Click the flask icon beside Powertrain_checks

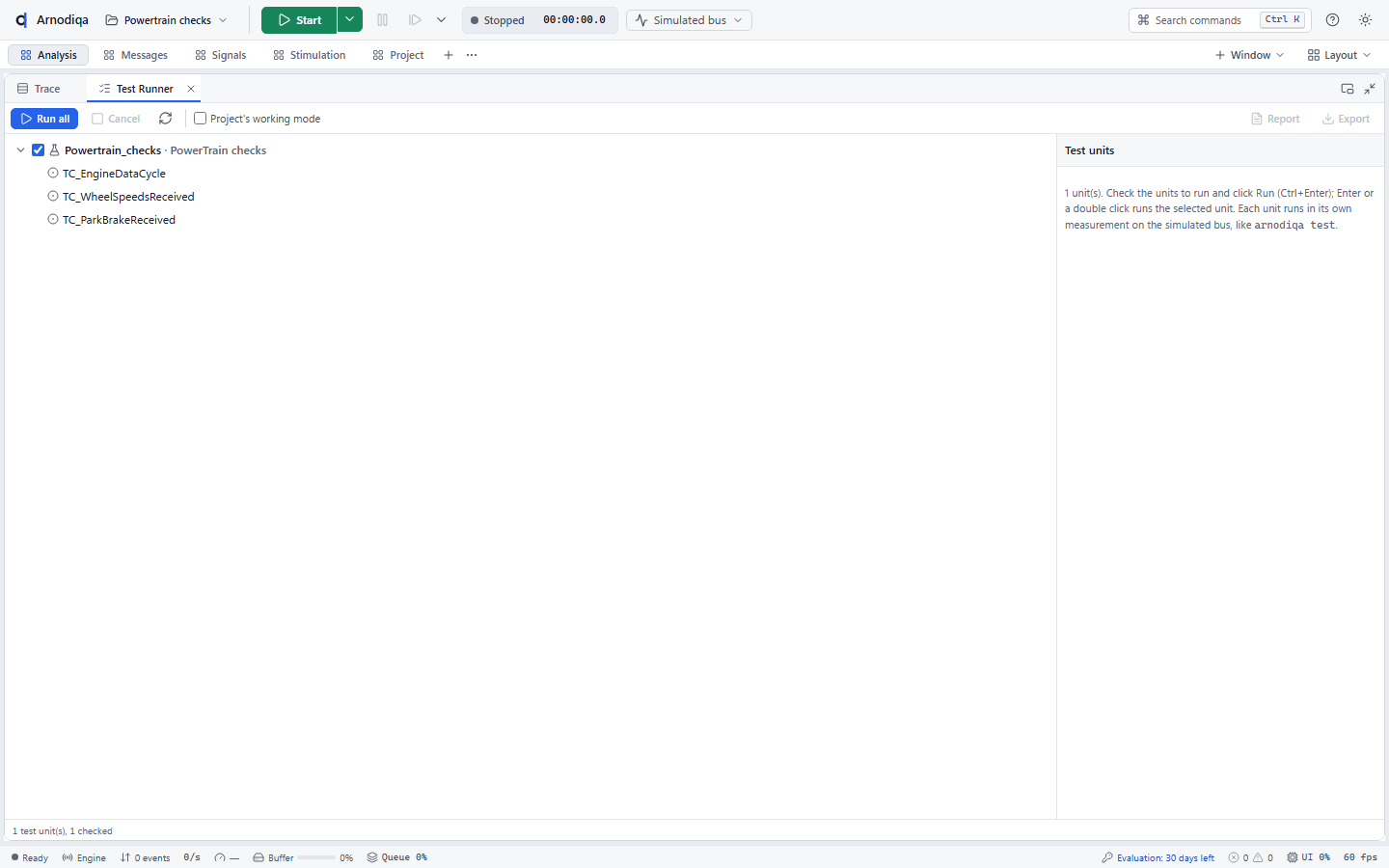click(x=55, y=150)
